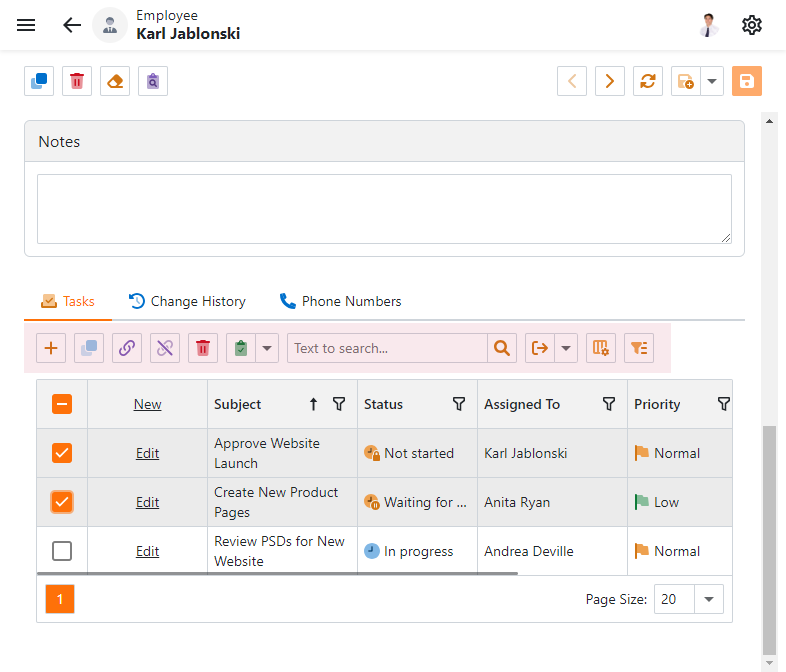
Task: Open the hamburger navigation menu
Action: click(x=26, y=25)
